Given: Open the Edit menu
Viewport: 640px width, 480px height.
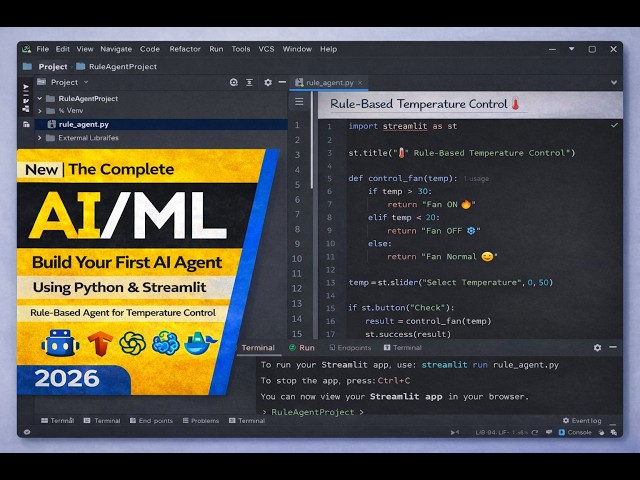Looking at the screenshot, I should click(62, 49).
